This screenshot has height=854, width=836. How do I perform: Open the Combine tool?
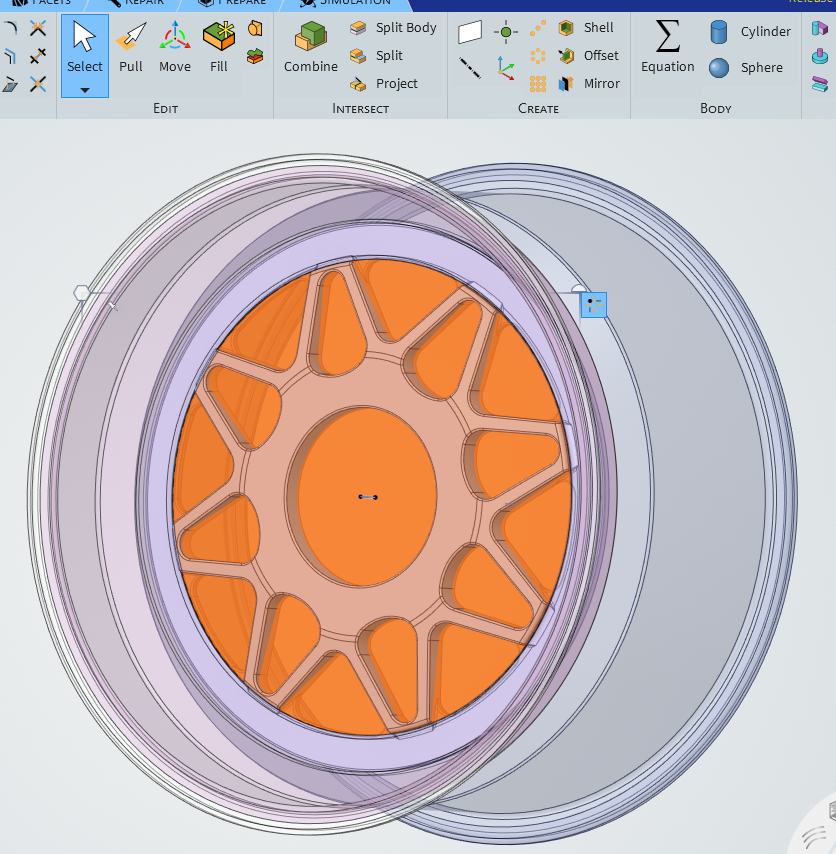(310, 47)
